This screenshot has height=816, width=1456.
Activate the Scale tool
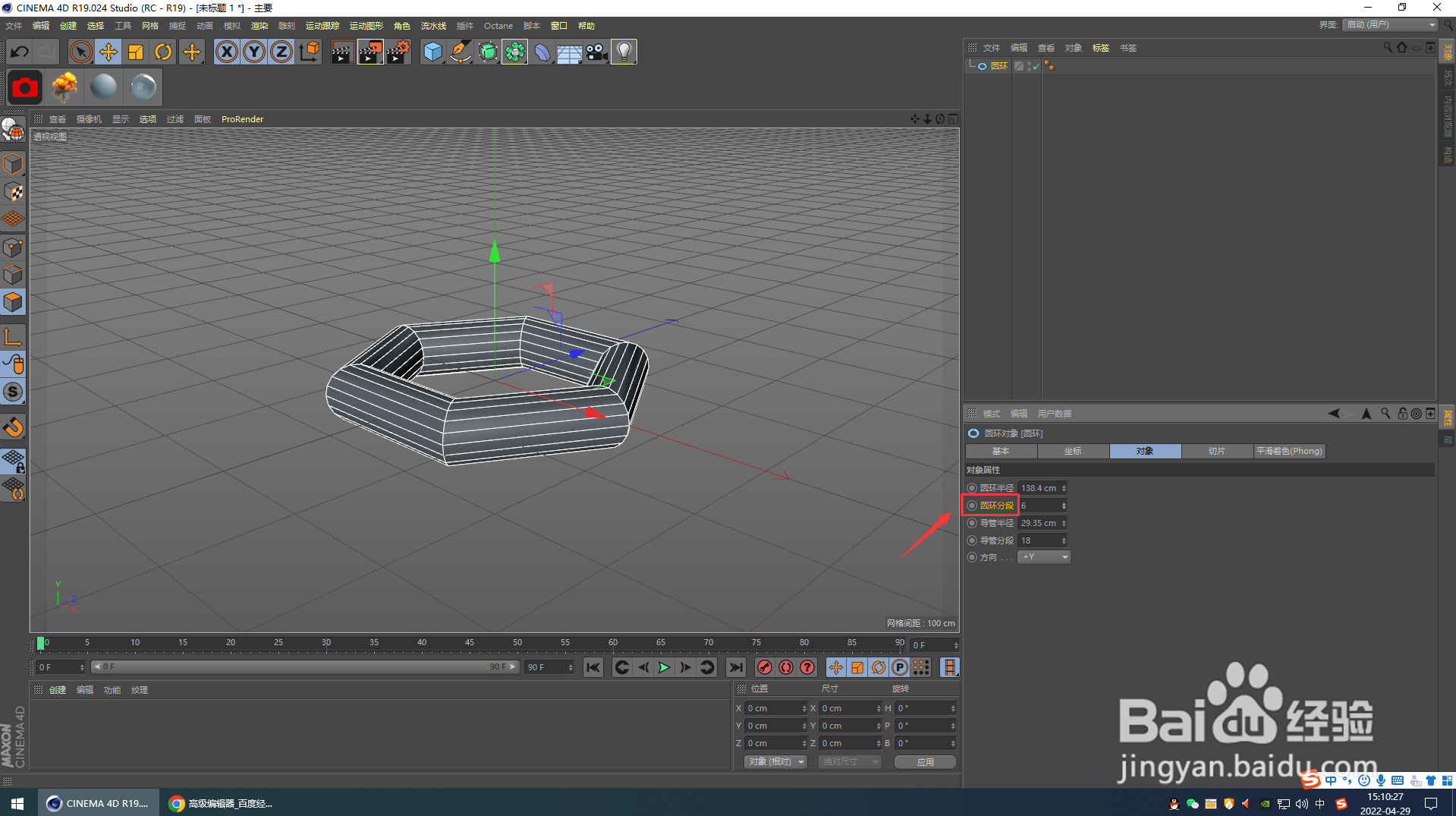(136, 52)
